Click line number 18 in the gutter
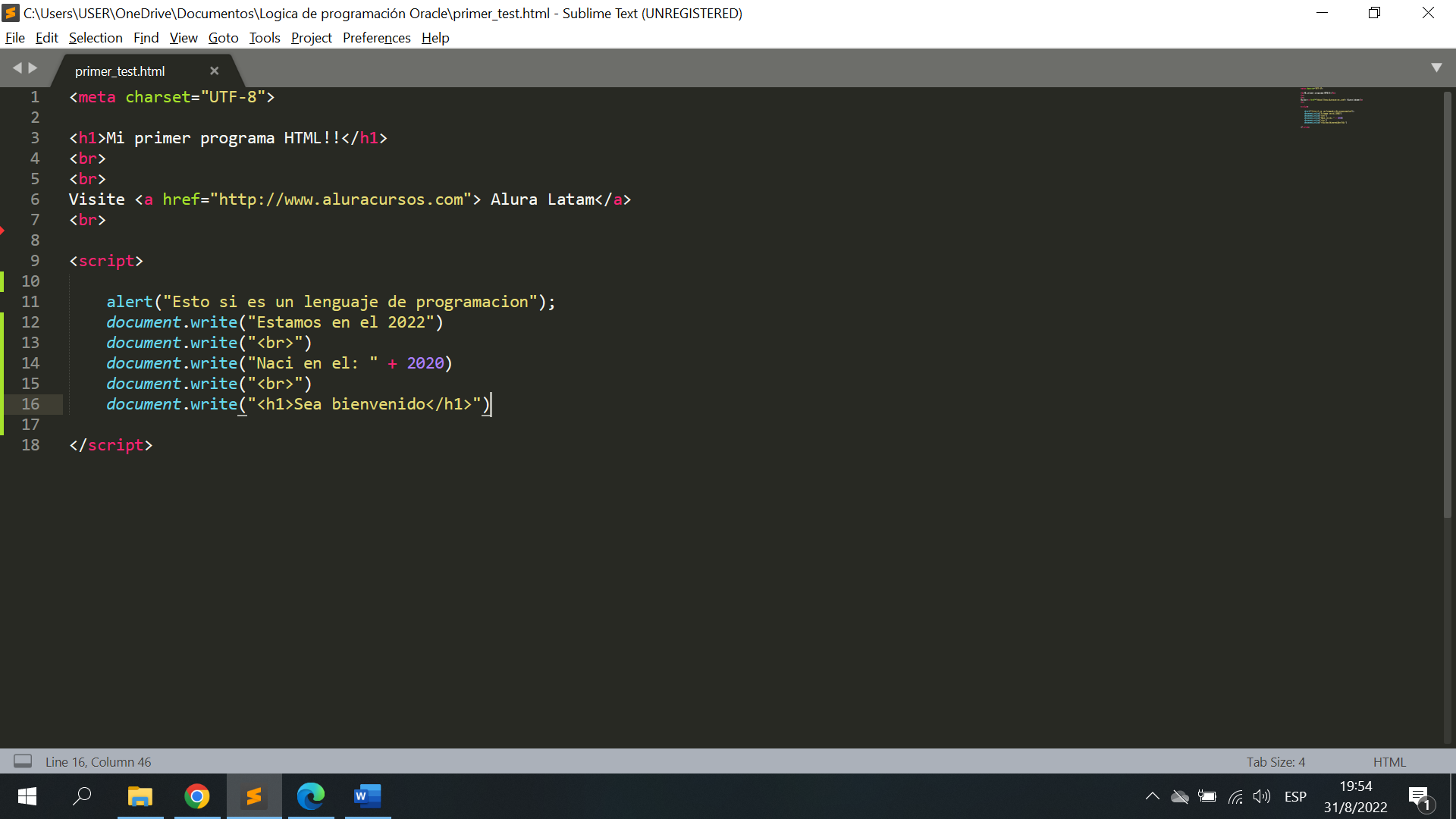Viewport: 1456px width, 819px height. click(x=30, y=445)
